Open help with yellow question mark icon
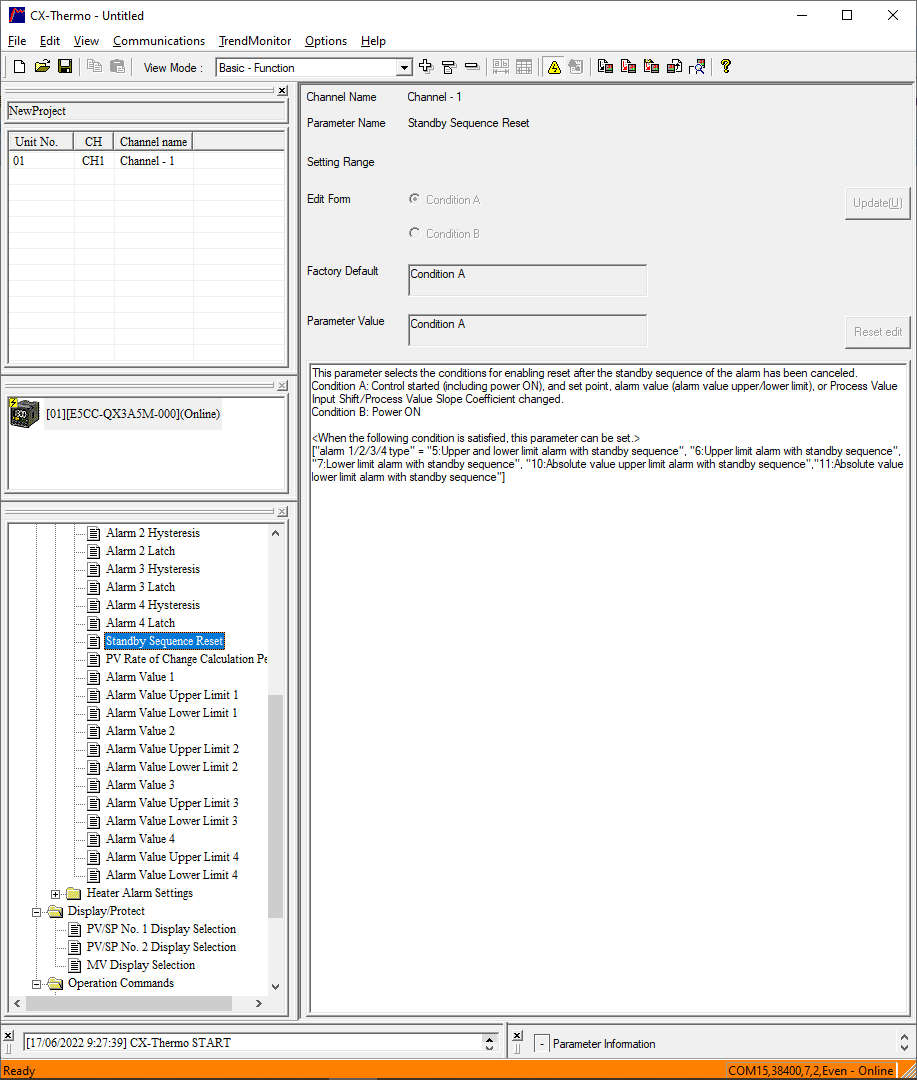 (x=725, y=67)
